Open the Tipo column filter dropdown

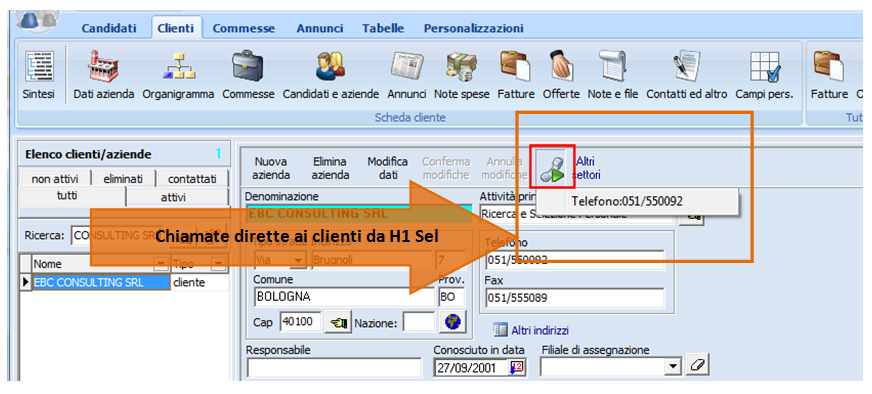219,263
